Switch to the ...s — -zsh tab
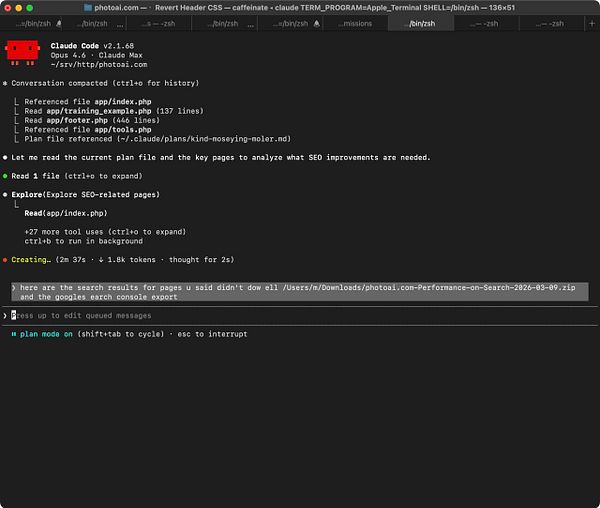This screenshot has width=600, height=508. (159, 24)
